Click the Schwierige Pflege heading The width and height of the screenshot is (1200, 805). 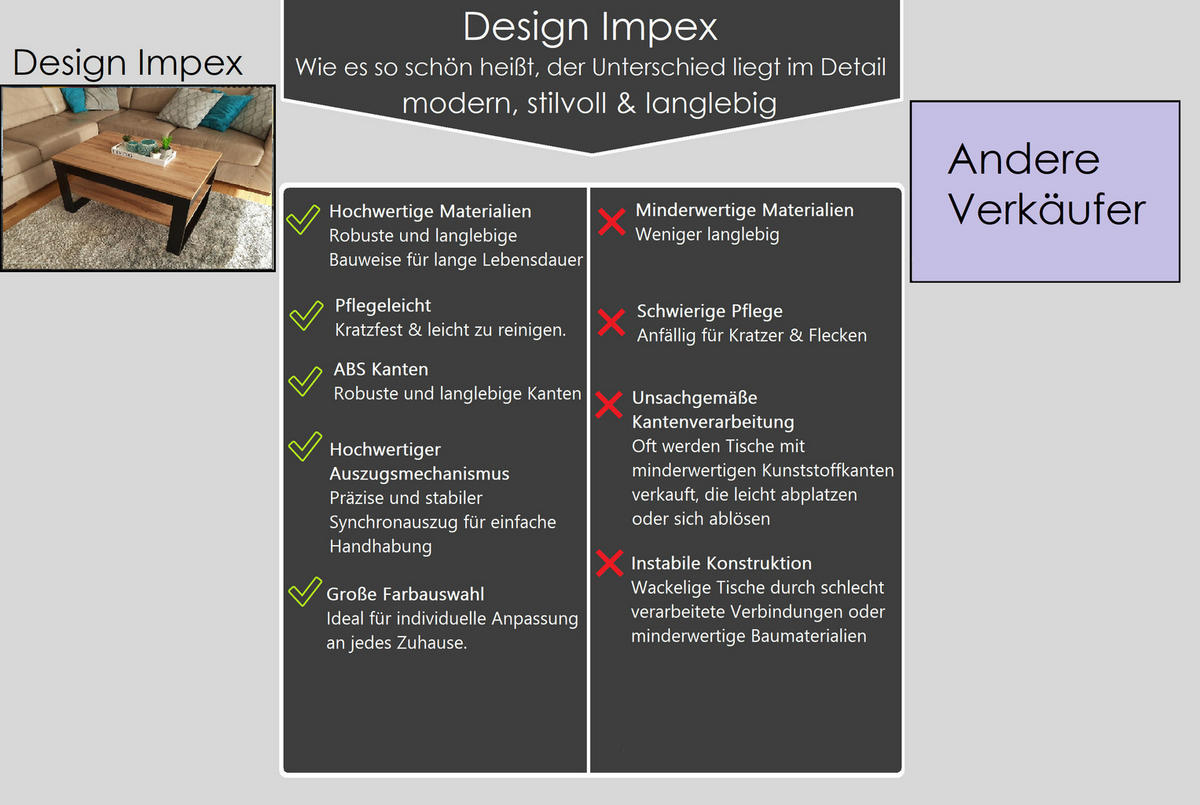(x=709, y=311)
